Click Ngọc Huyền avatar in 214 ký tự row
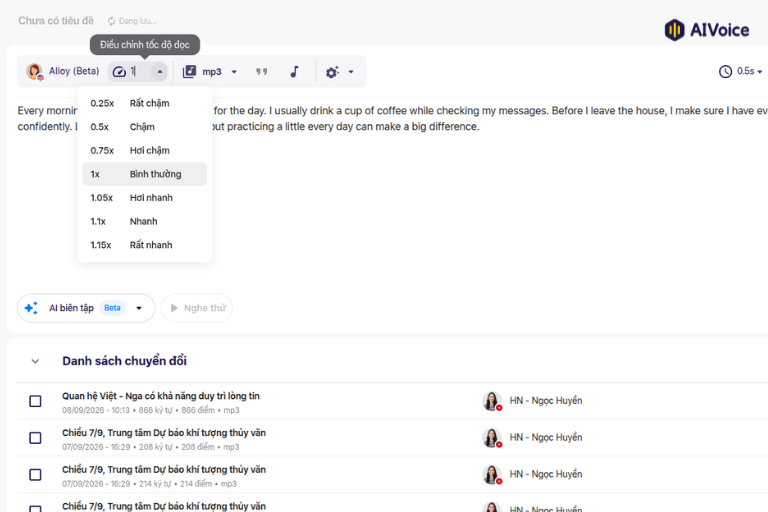Screen dimensions: 768x512 [x=492, y=474]
